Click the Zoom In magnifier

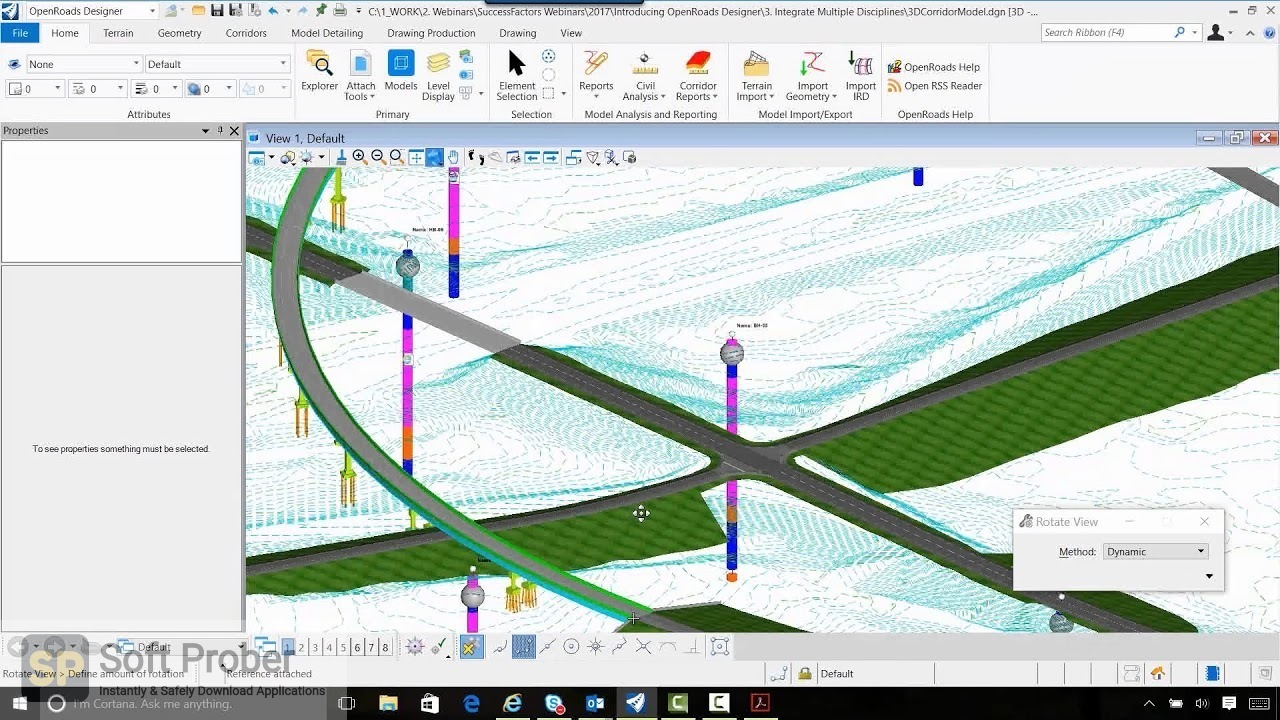tap(359, 157)
